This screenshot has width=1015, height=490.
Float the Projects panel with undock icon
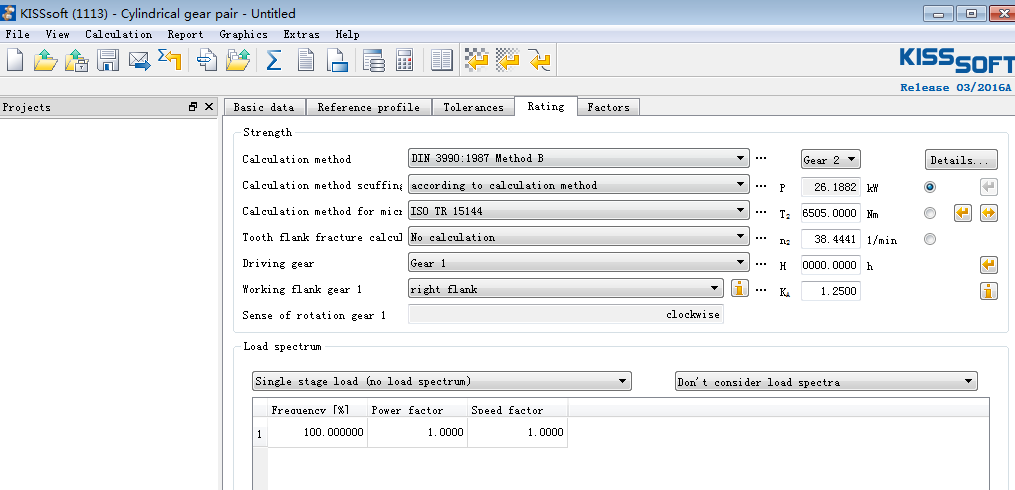click(193, 107)
